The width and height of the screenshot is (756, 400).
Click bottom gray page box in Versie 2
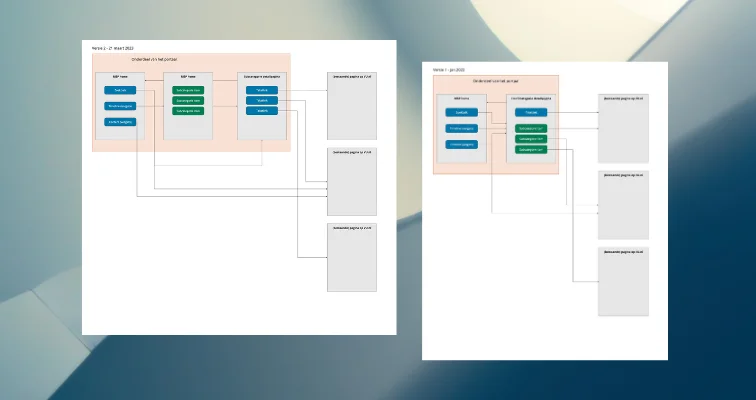click(x=352, y=257)
